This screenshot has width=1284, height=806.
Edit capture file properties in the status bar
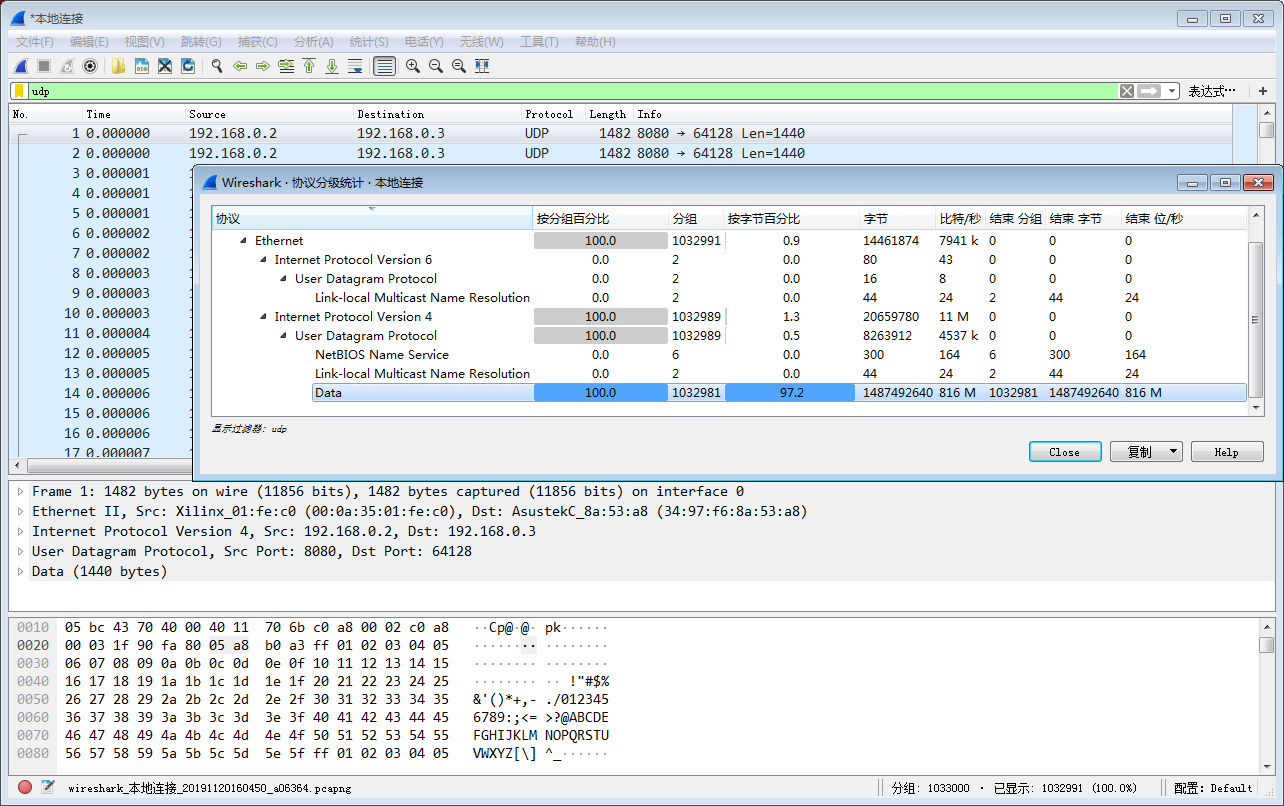(47, 787)
